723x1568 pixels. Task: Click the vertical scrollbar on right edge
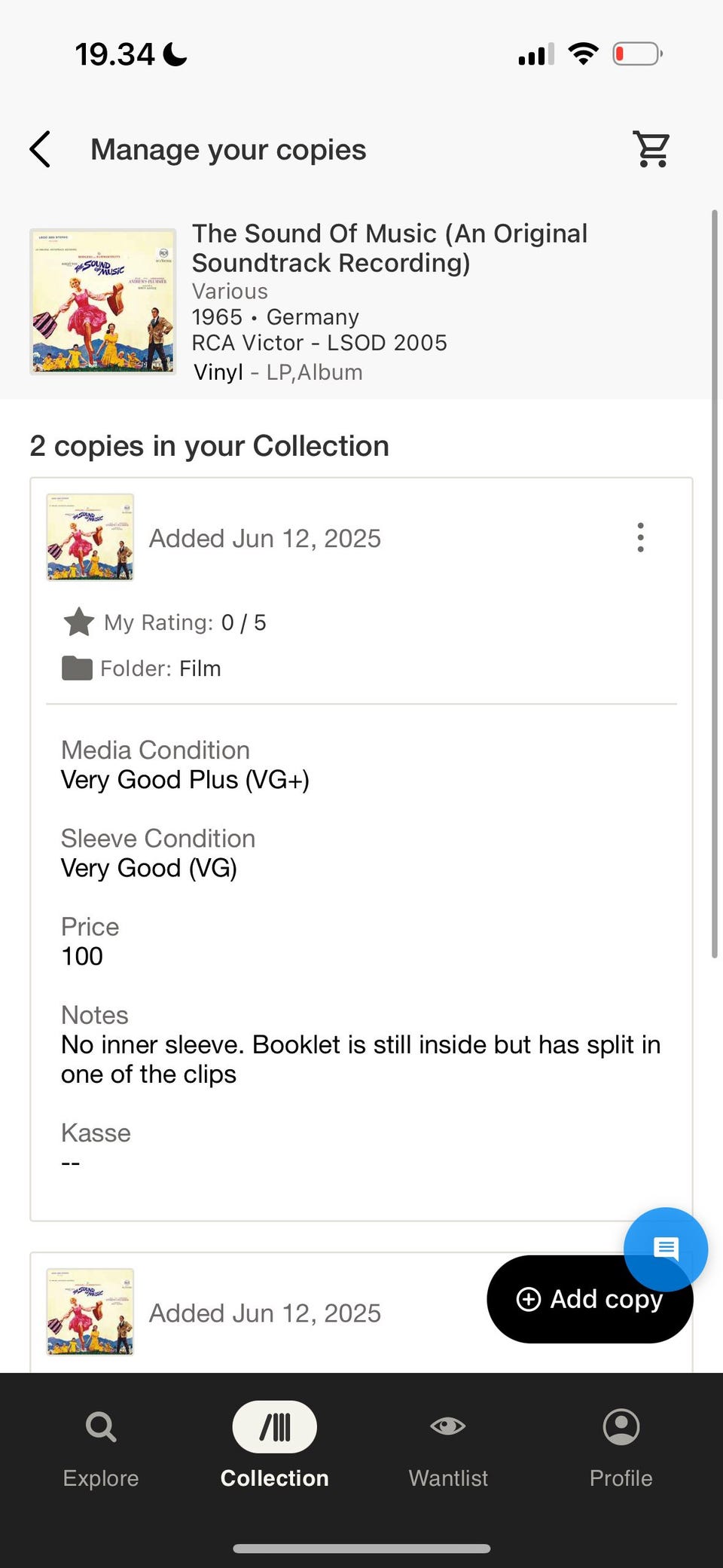pyautogui.click(x=715, y=584)
